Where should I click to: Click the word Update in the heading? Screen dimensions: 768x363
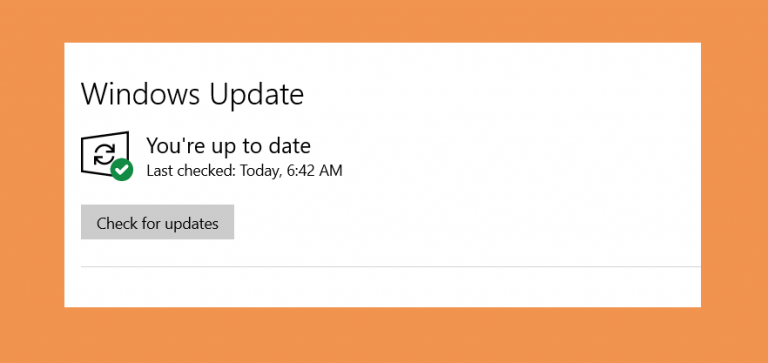[257, 95]
